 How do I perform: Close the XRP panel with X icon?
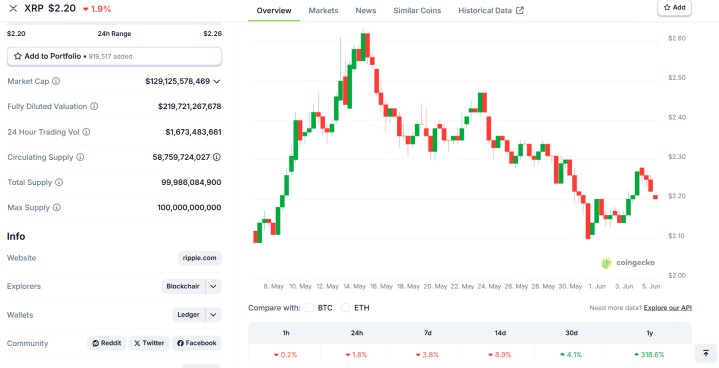13,8
